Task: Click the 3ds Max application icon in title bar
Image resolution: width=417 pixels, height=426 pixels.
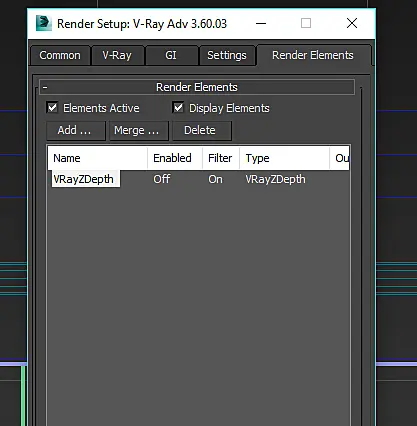Action: point(44,23)
